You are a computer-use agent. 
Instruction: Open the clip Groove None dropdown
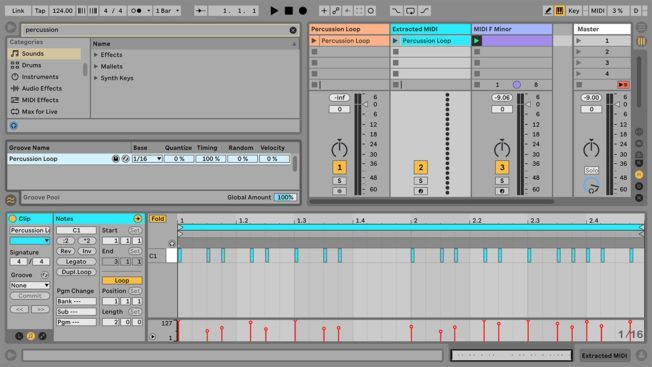coord(30,286)
